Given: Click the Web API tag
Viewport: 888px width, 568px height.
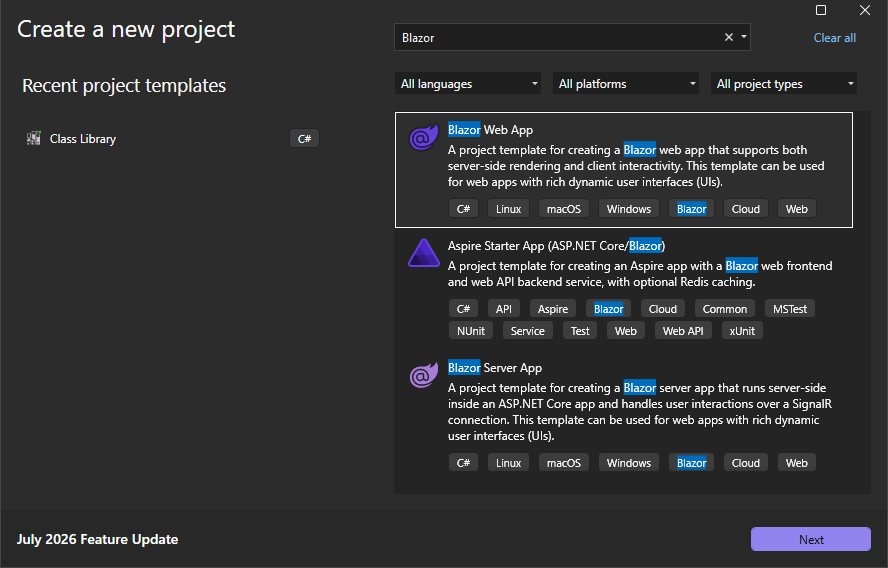Looking at the screenshot, I should [683, 331].
